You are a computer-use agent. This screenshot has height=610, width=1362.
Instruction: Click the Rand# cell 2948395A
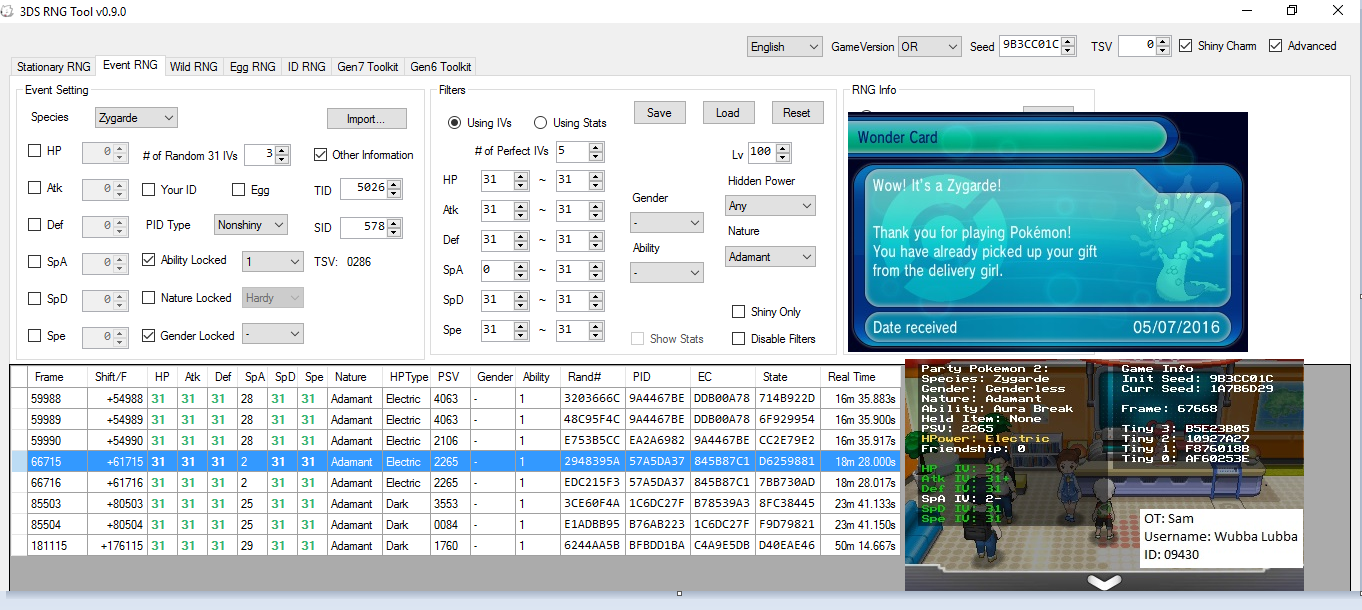593,462
